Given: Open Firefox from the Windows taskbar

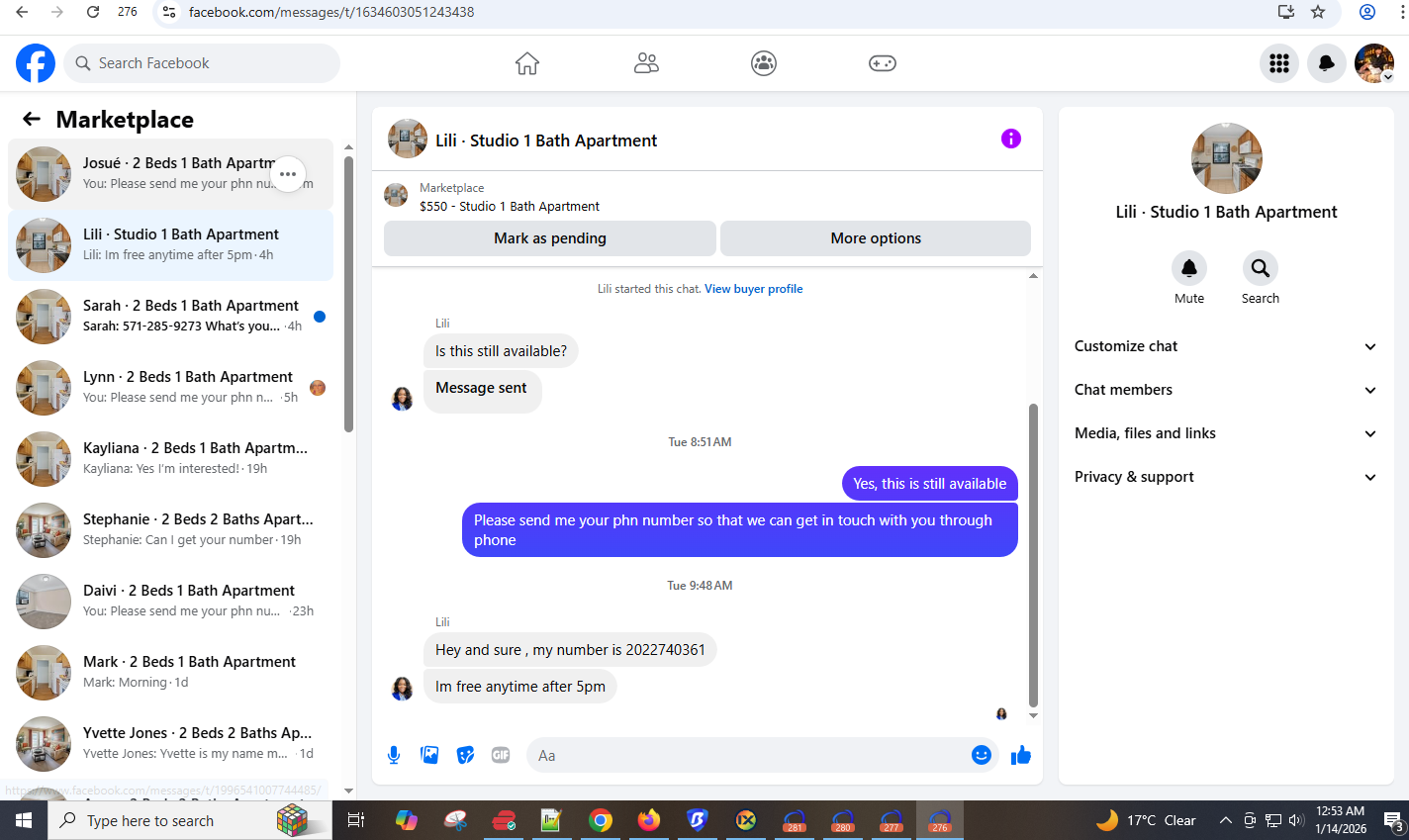Looking at the screenshot, I should coord(648,820).
